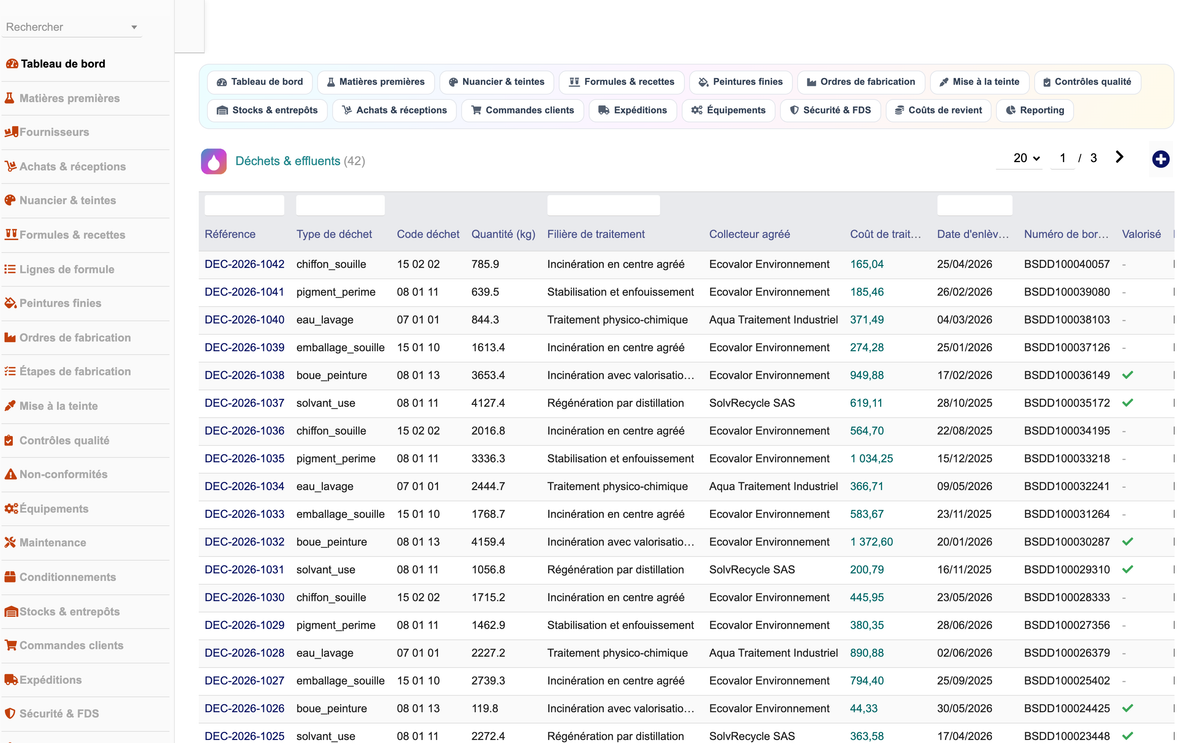Open the Sécurité & FDS top tab
Image resolution: width=1200 pixels, height=743 pixels.
pos(831,110)
